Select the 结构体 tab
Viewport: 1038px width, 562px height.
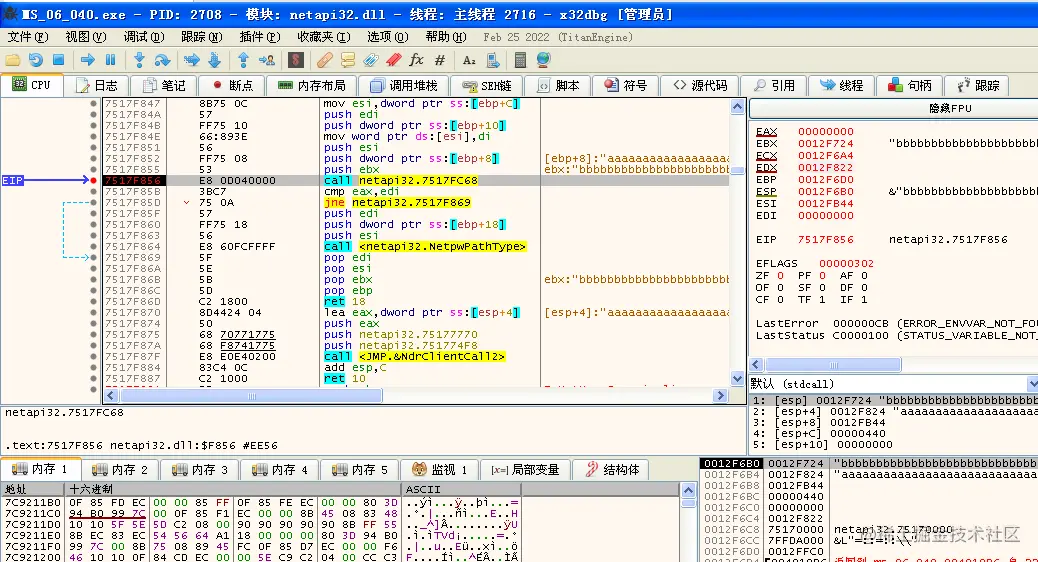tap(612, 469)
